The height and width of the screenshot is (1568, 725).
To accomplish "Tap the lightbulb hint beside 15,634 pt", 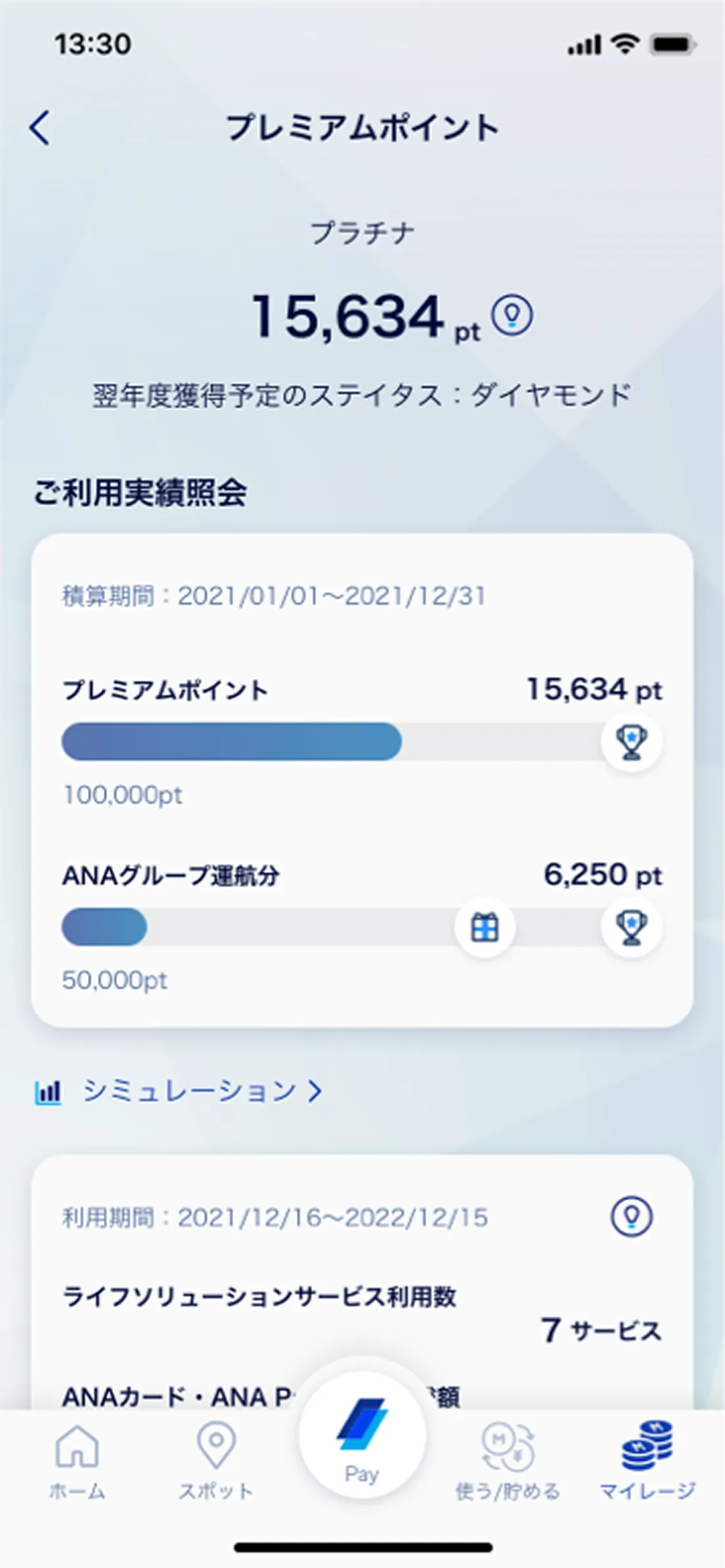I will point(513,316).
